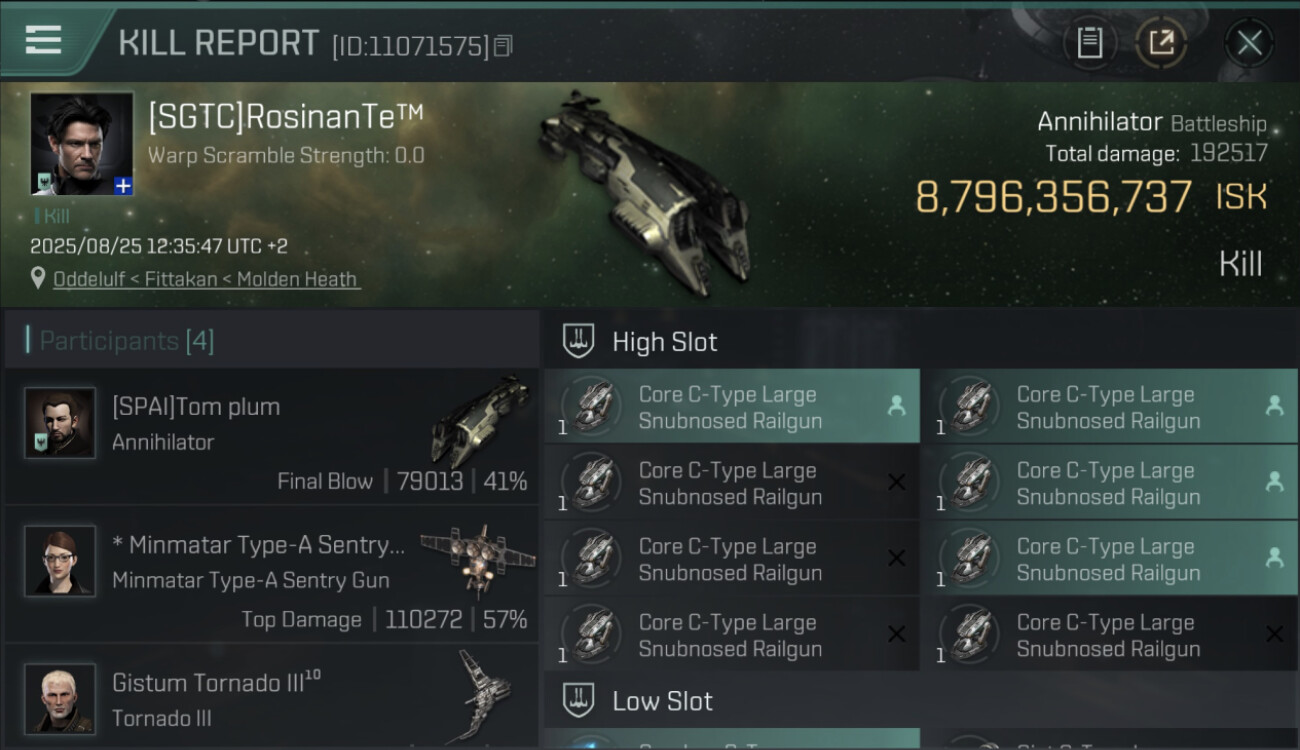Tap the blue plus on victim portrait
This screenshot has width=1300, height=750.
(x=123, y=185)
